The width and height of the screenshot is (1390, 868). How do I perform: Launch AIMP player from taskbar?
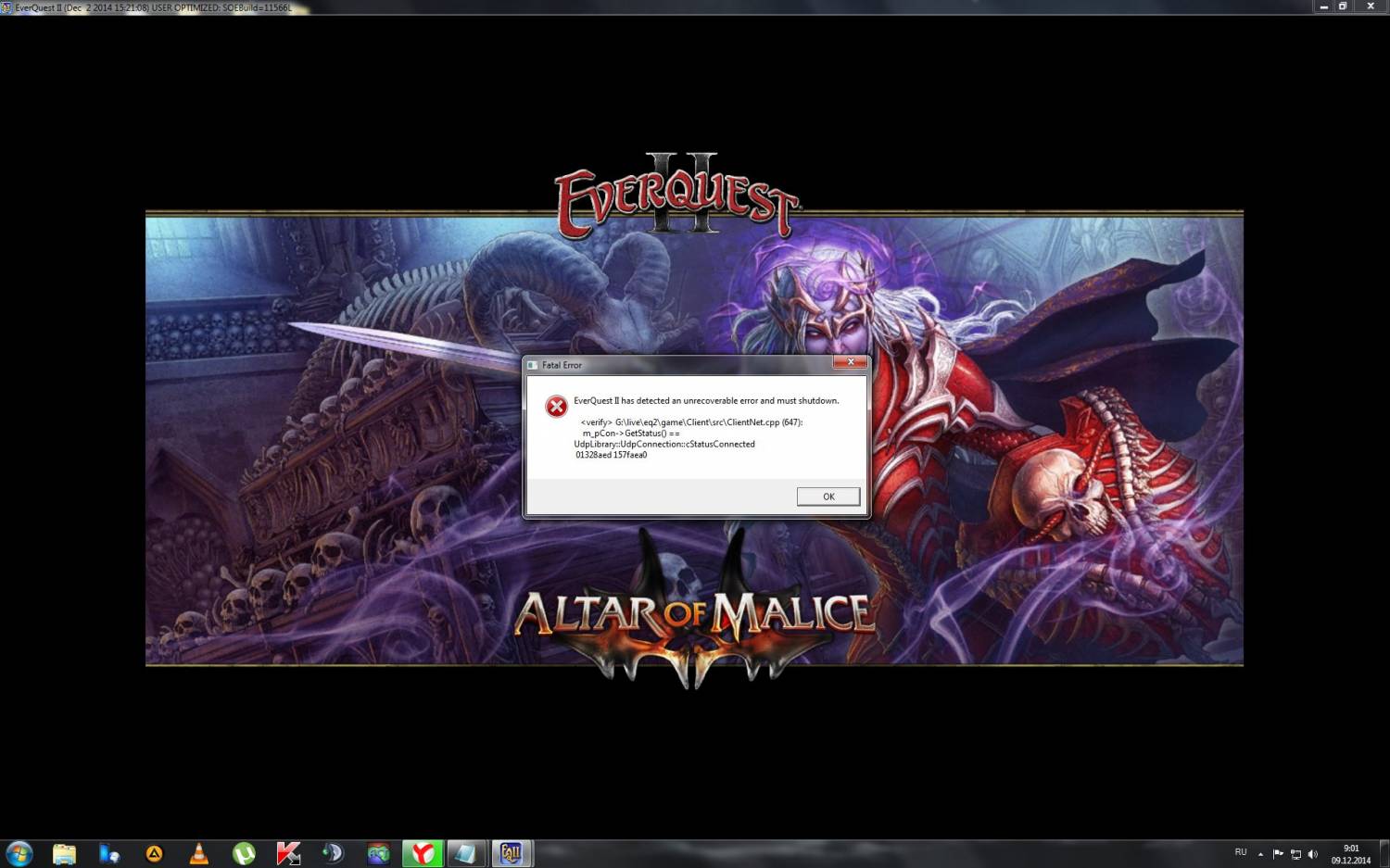tap(154, 853)
